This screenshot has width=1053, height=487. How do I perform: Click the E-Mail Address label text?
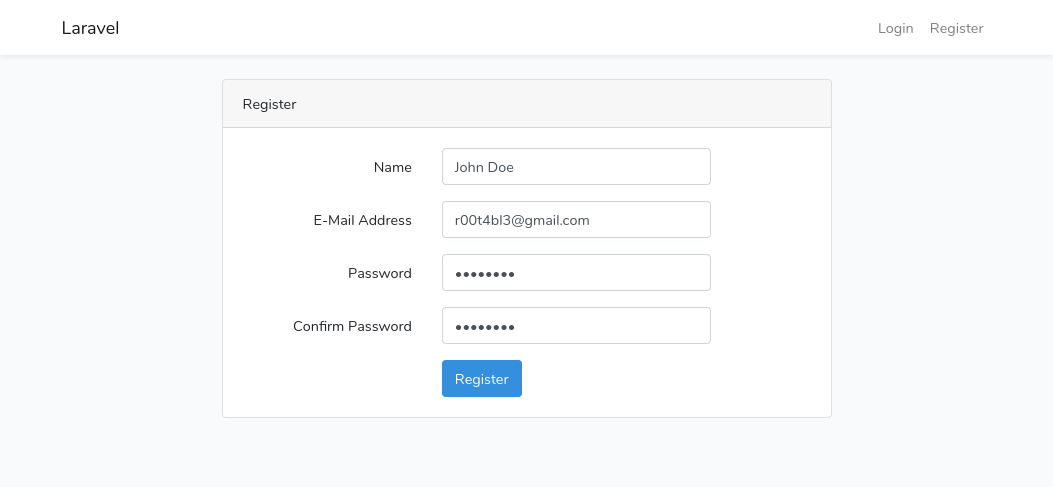pyautogui.click(x=363, y=220)
